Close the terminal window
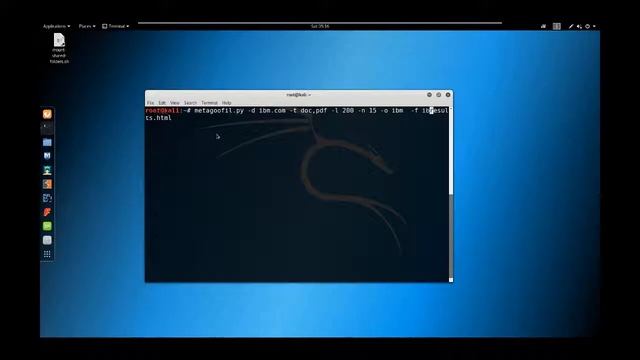 pyautogui.click(x=448, y=95)
